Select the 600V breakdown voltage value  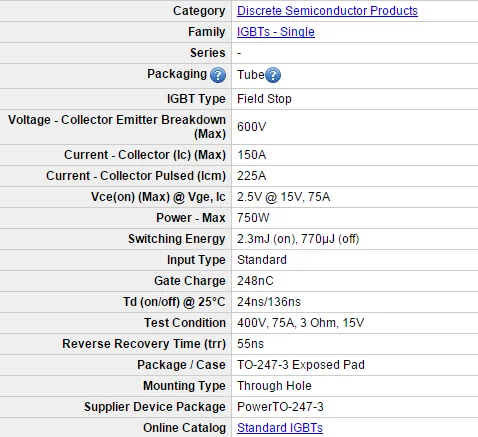(252, 127)
